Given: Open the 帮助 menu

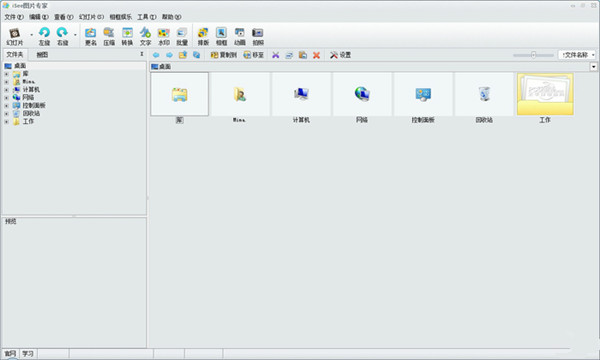Looking at the screenshot, I should 171,17.
